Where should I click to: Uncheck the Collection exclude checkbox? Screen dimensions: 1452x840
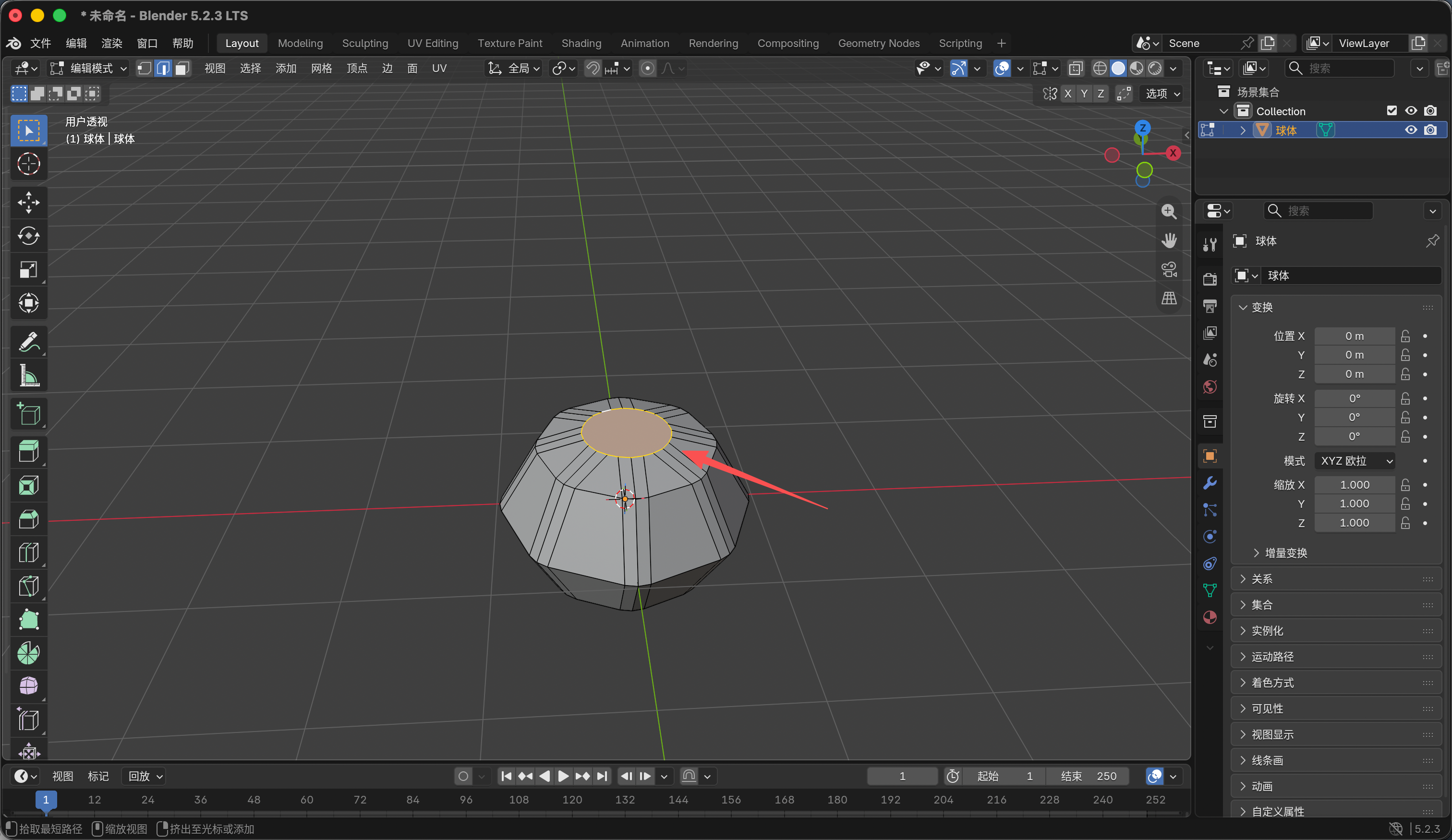tap(1391, 110)
